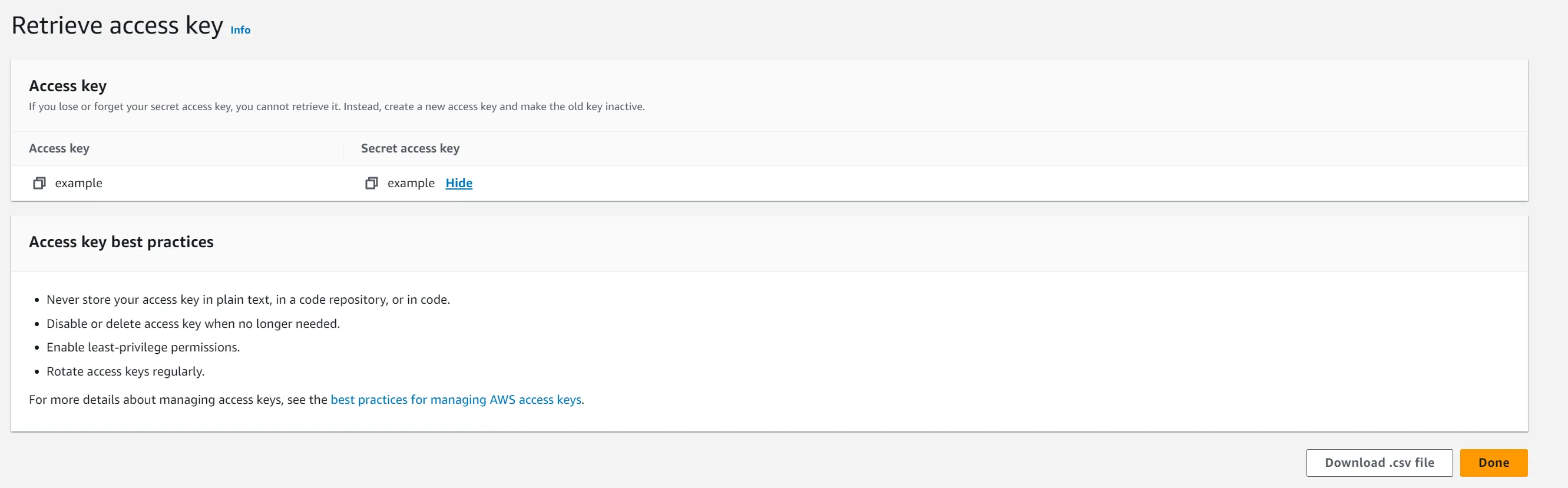1568x488 pixels.
Task: Select the "example" secret access key text
Action: click(411, 183)
